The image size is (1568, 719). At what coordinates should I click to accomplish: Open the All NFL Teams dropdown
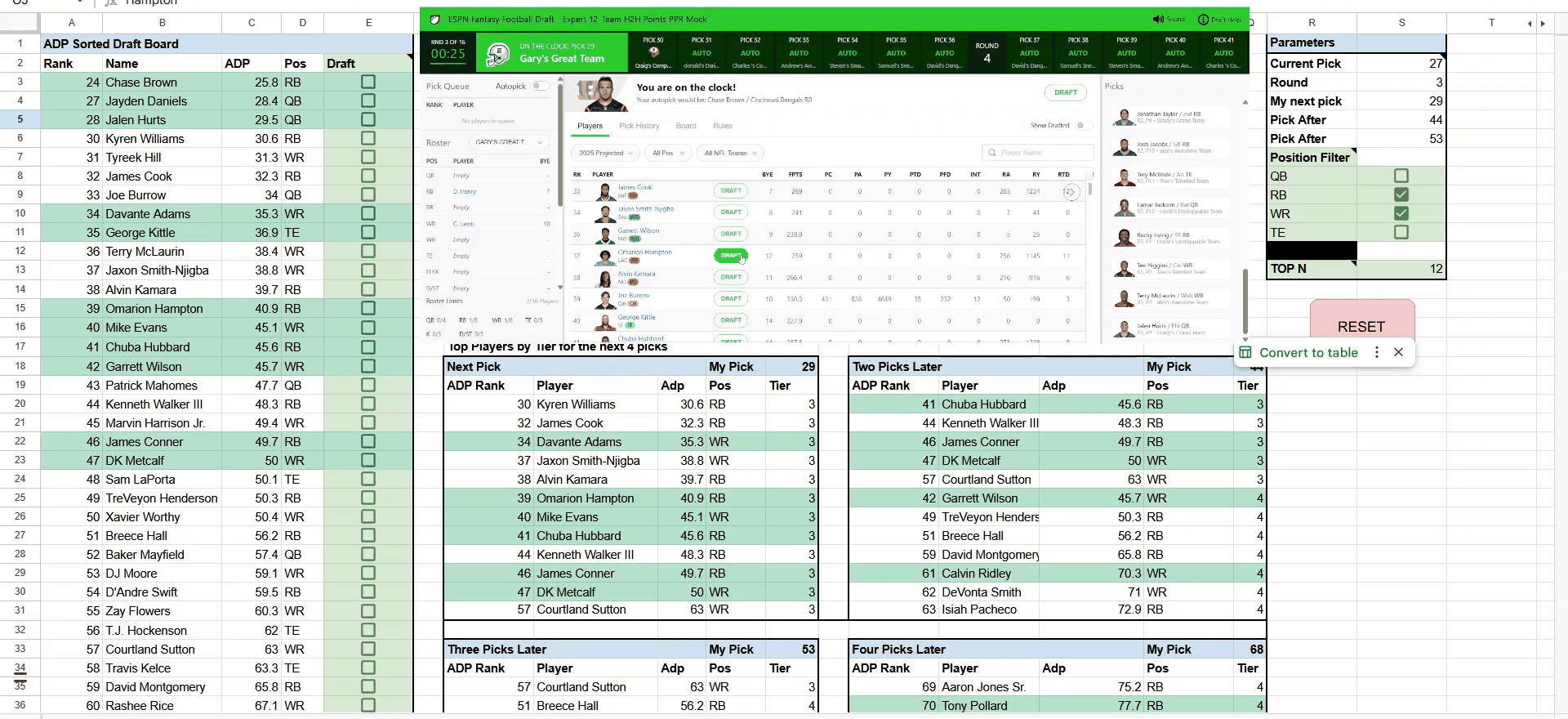pyautogui.click(x=730, y=153)
